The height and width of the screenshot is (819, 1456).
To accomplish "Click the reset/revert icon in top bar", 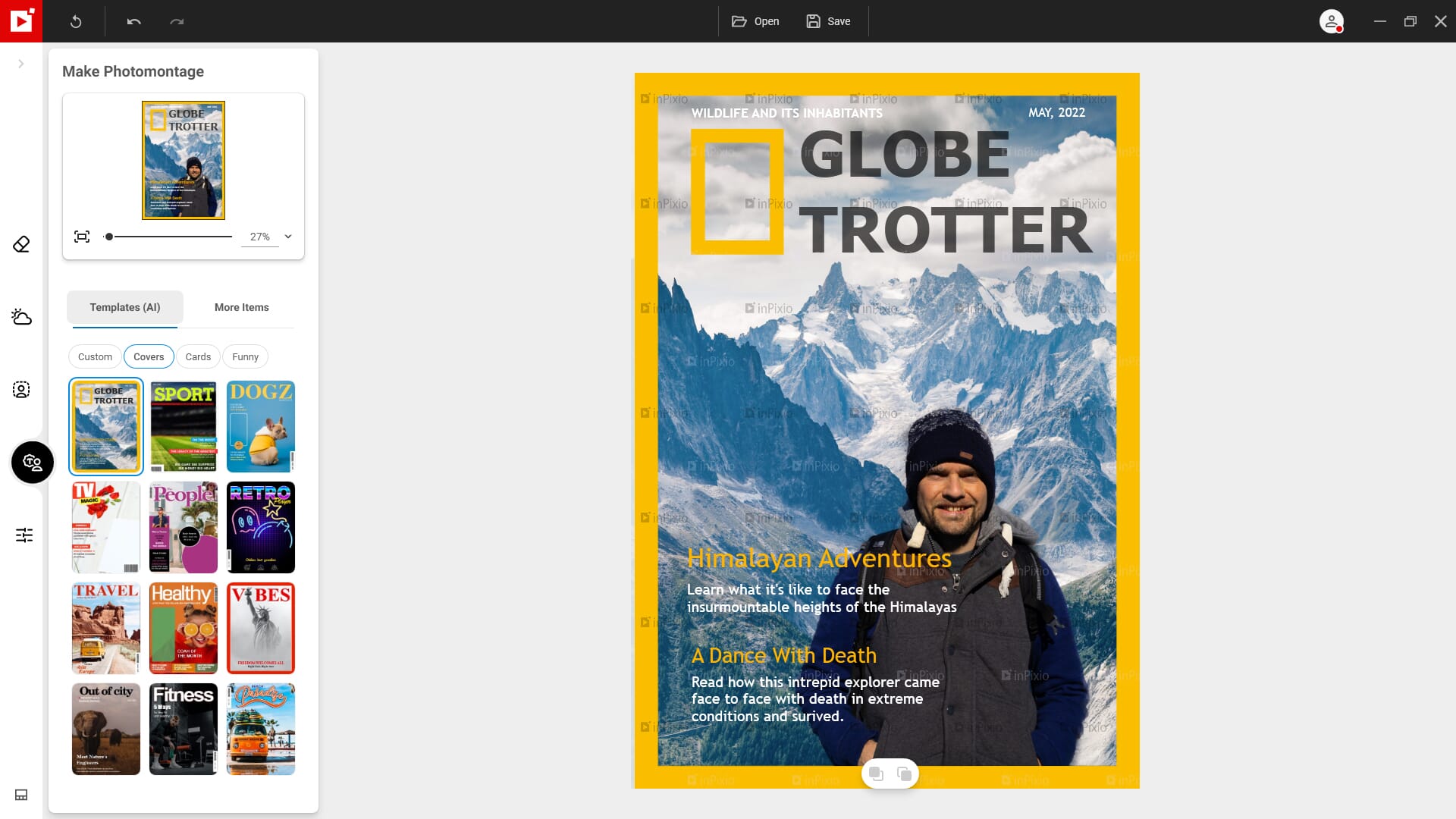I will click(76, 21).
